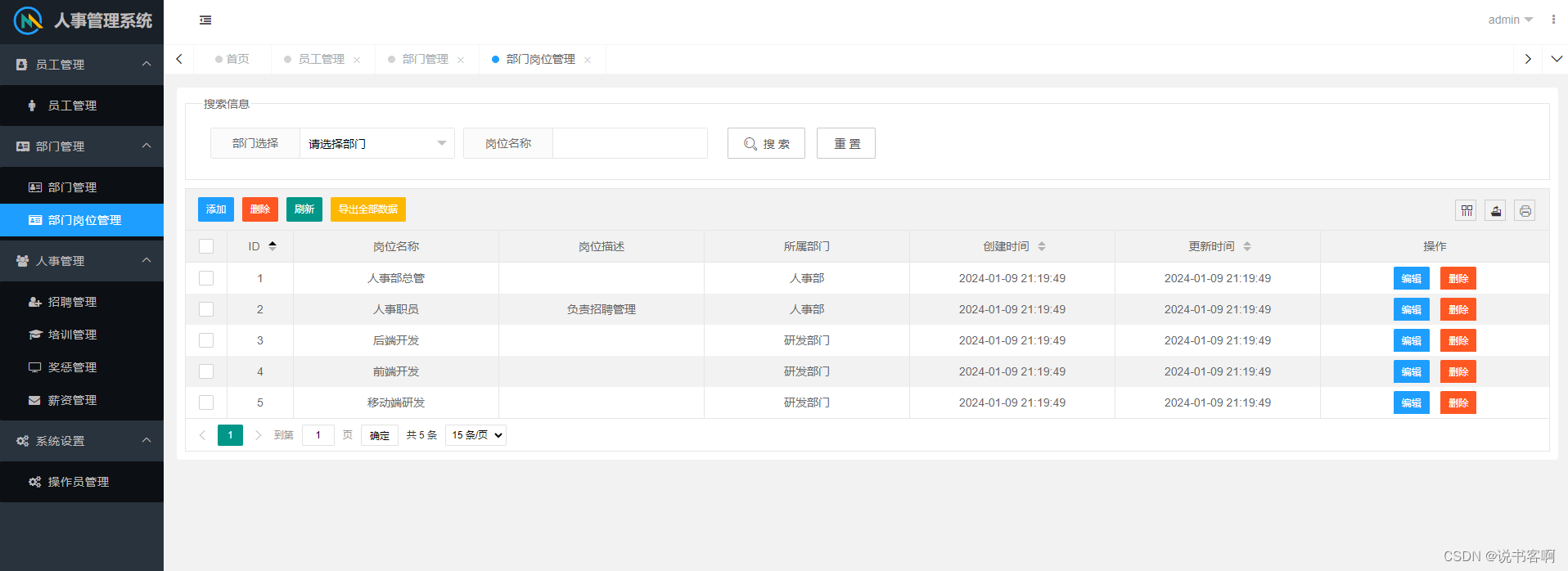Viewport: 1568px width, 571px height.
Task: Click the print table icon
Action: pyautogui.click(x=1525, y=211)
